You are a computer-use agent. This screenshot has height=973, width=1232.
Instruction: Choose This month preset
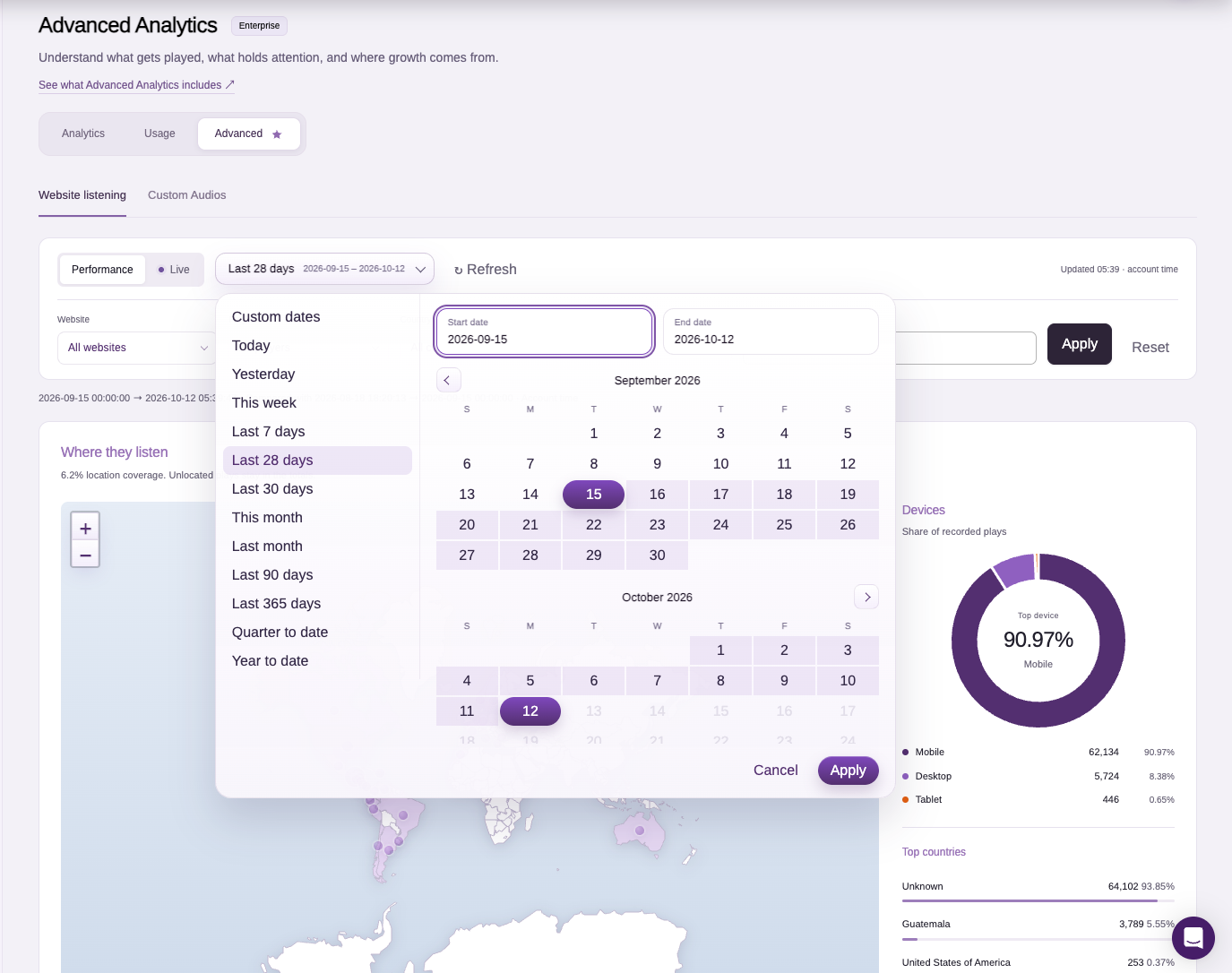(x=317, y=518)
